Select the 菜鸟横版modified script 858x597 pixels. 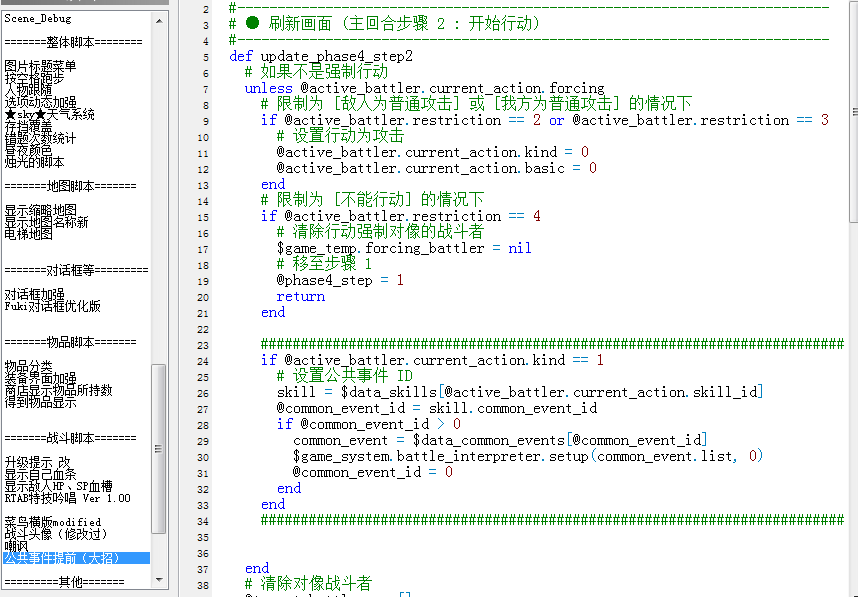tap(53, 523)
